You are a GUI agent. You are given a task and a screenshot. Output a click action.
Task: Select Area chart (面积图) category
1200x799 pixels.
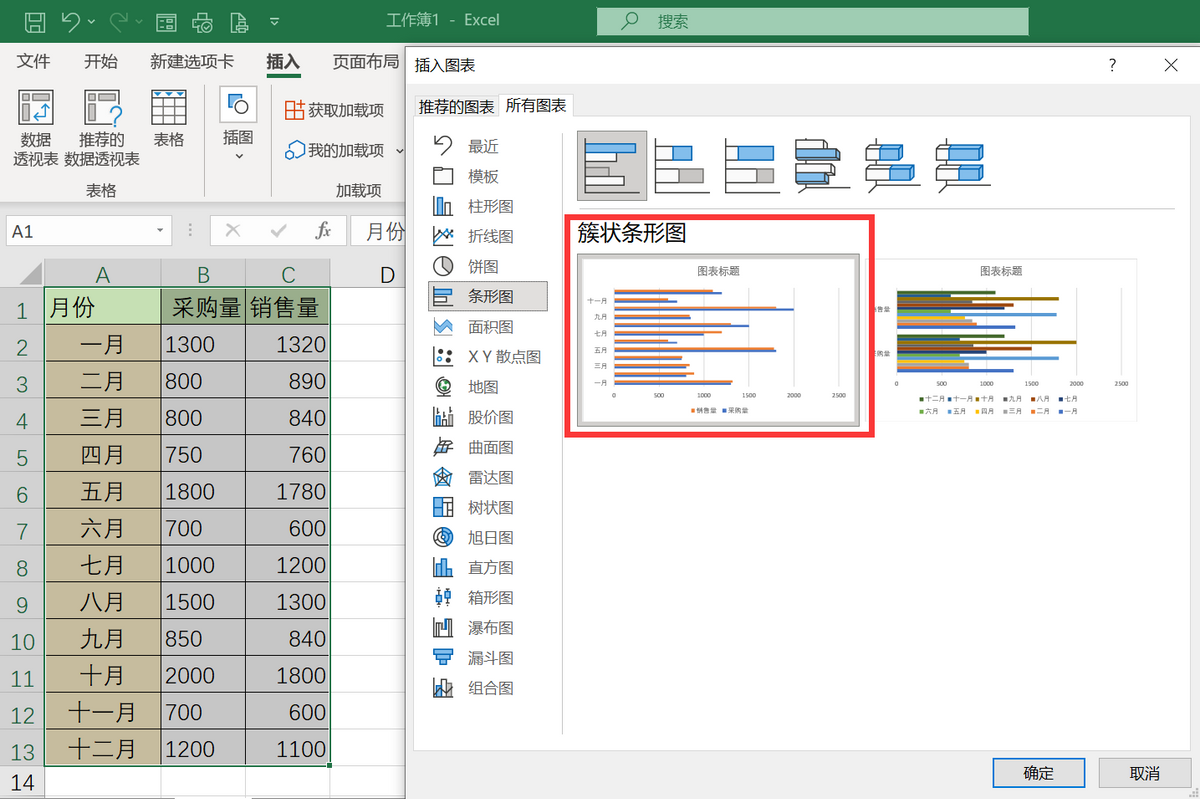pos(488,327)
